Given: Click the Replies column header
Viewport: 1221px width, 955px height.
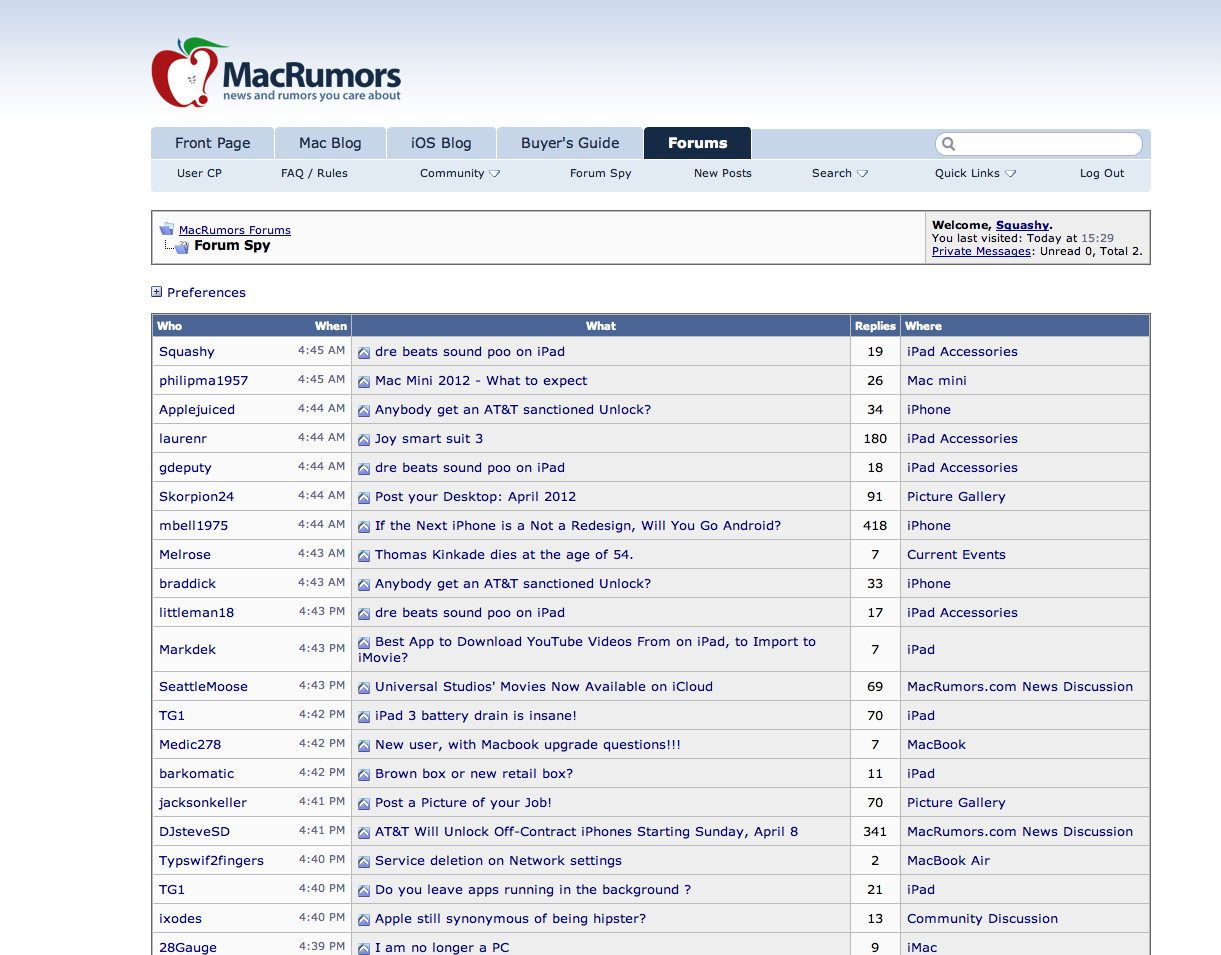Looking at the screenshot, I should pos(875,326).
